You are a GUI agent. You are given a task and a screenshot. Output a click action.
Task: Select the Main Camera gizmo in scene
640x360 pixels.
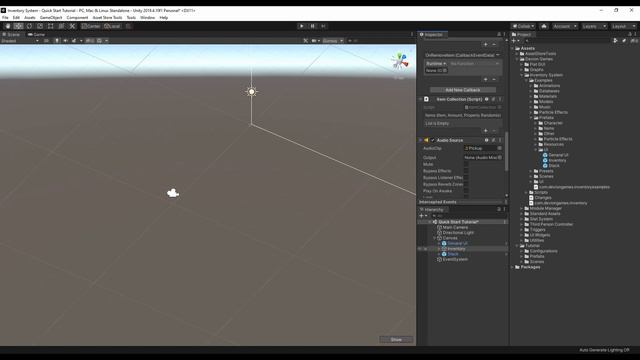173,193
